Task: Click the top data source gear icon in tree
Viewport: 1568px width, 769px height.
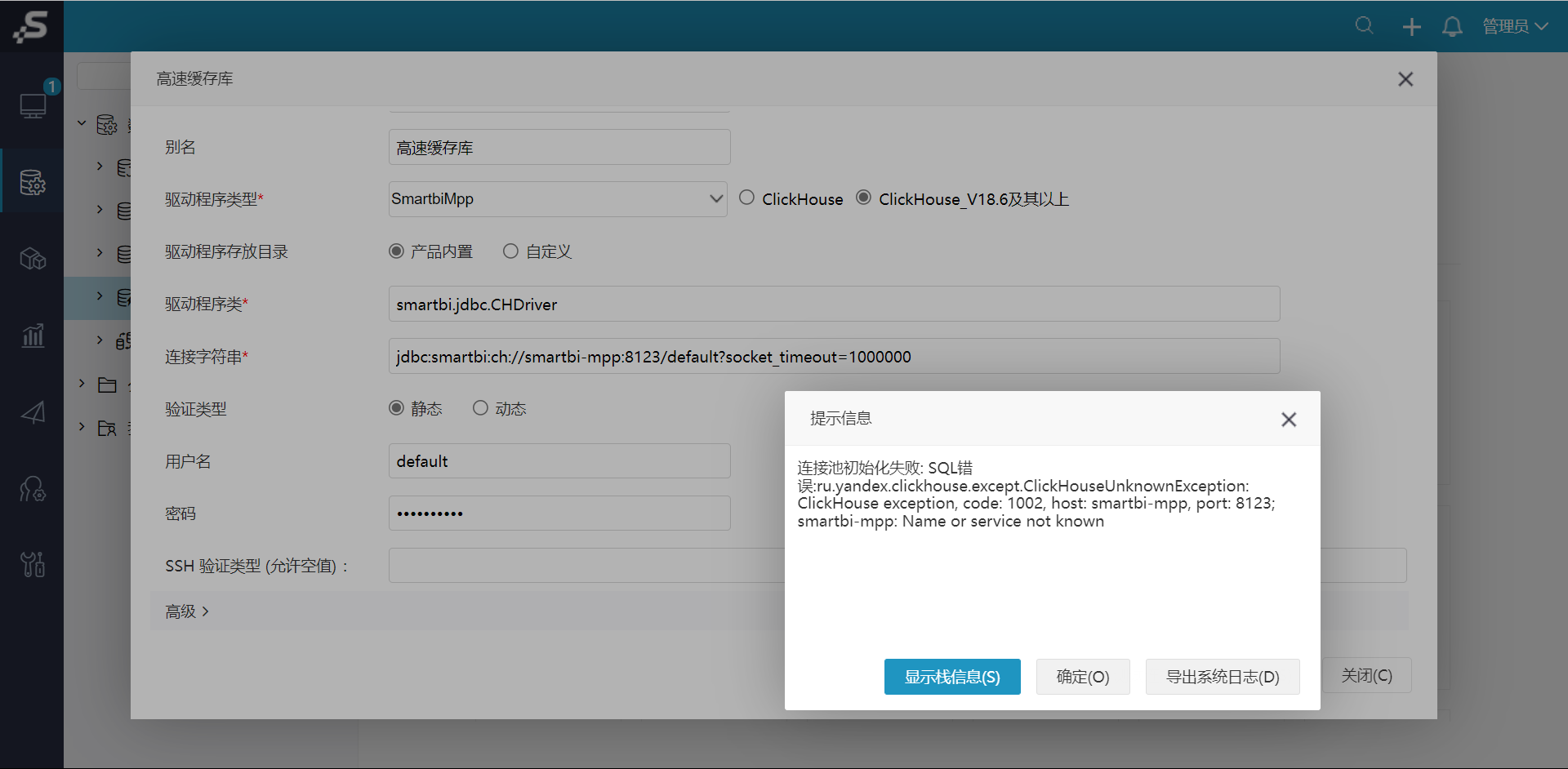Action: pyautogui.click(x=107, y=124)
